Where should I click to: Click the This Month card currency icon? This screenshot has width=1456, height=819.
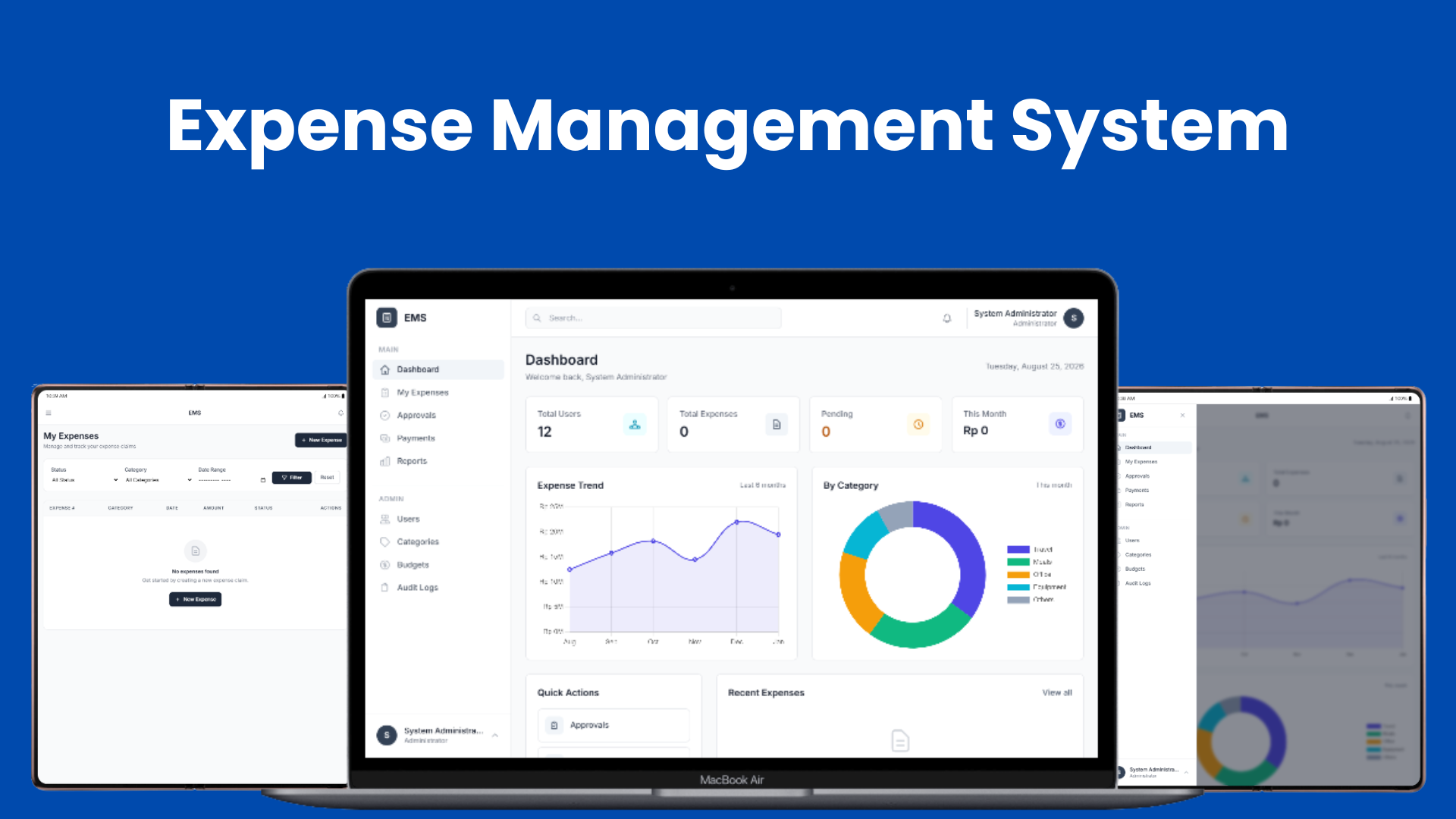pos(1060,425)
